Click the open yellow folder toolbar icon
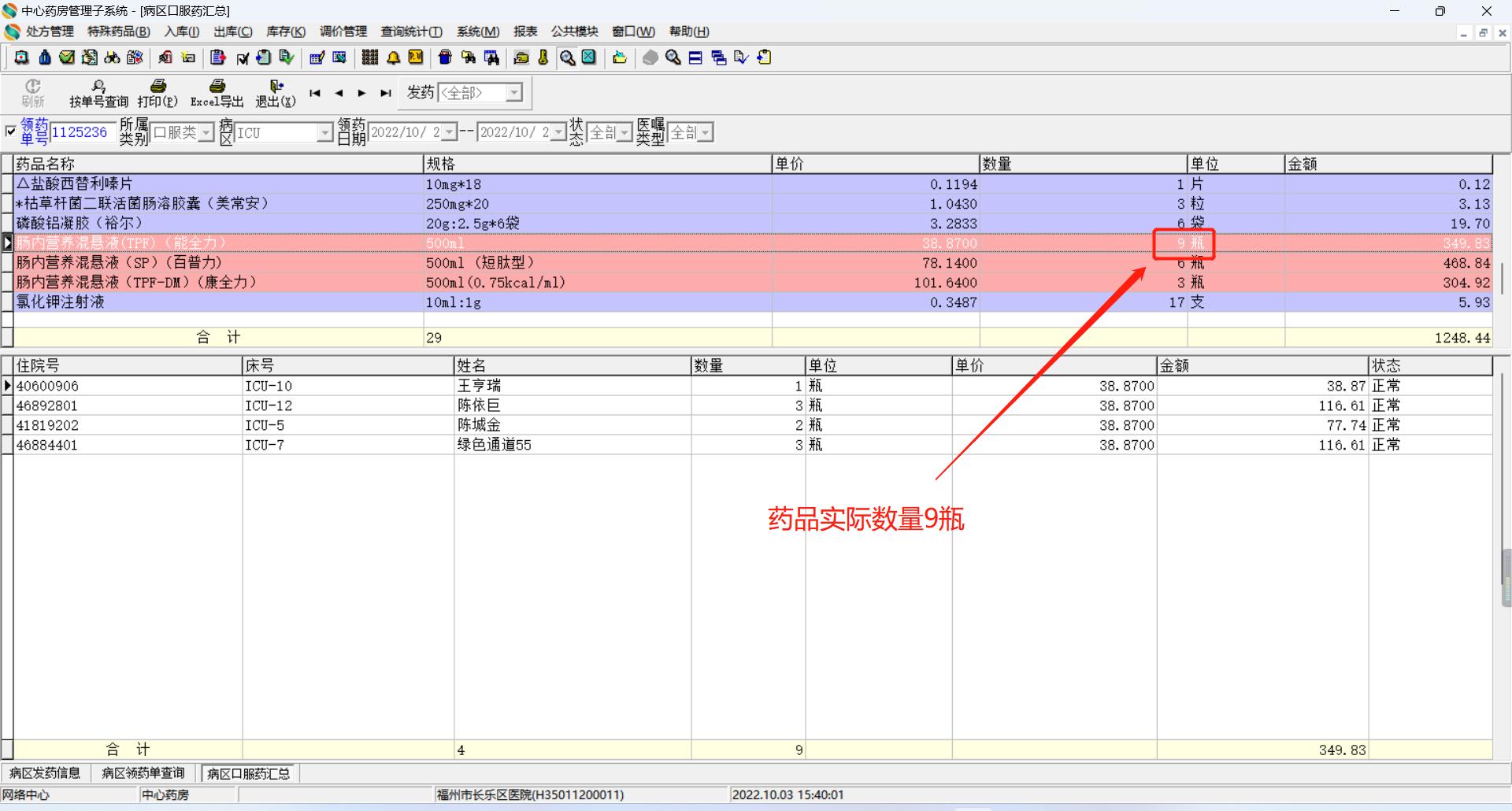The height and width of the screenshot is (811, 1512). pos(620,57)
